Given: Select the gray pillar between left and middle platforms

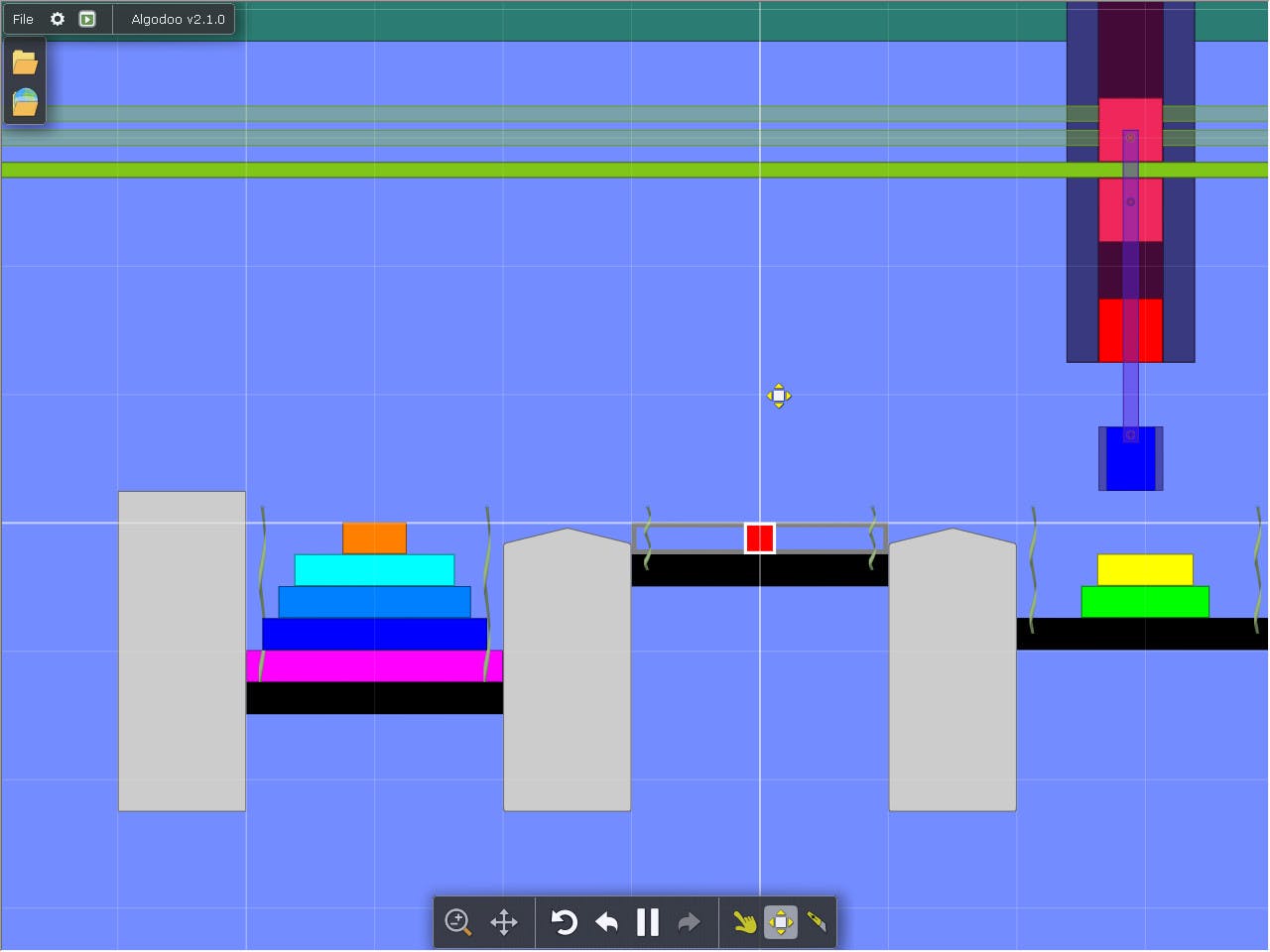Looking at the screenshot, I should pyautogui.click(x=568, y=669).
